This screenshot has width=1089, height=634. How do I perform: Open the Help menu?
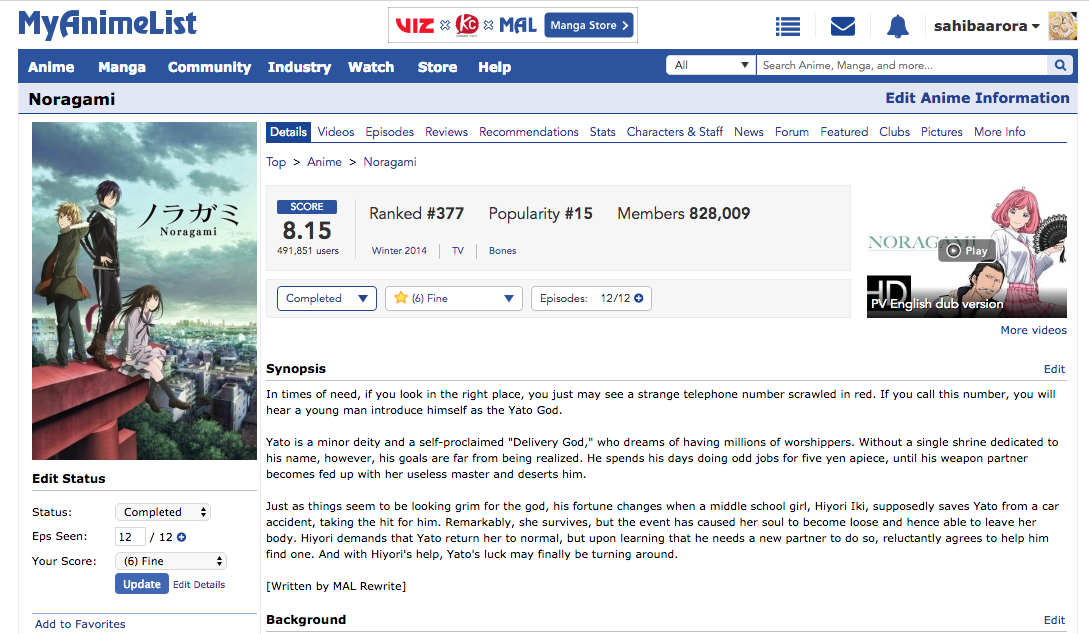[x=494, y=67]
